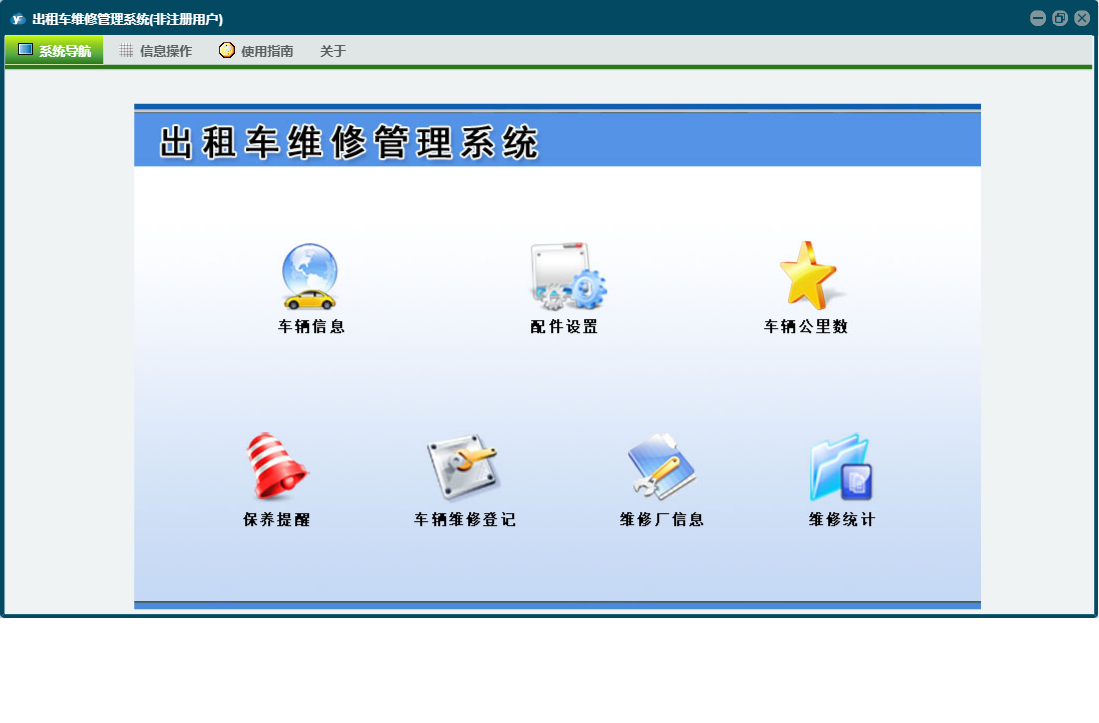The height and width of the screenshot is (723, 1099).
Task: Click the 车辆公里数 text label
Action: click(x=806, y=326)
